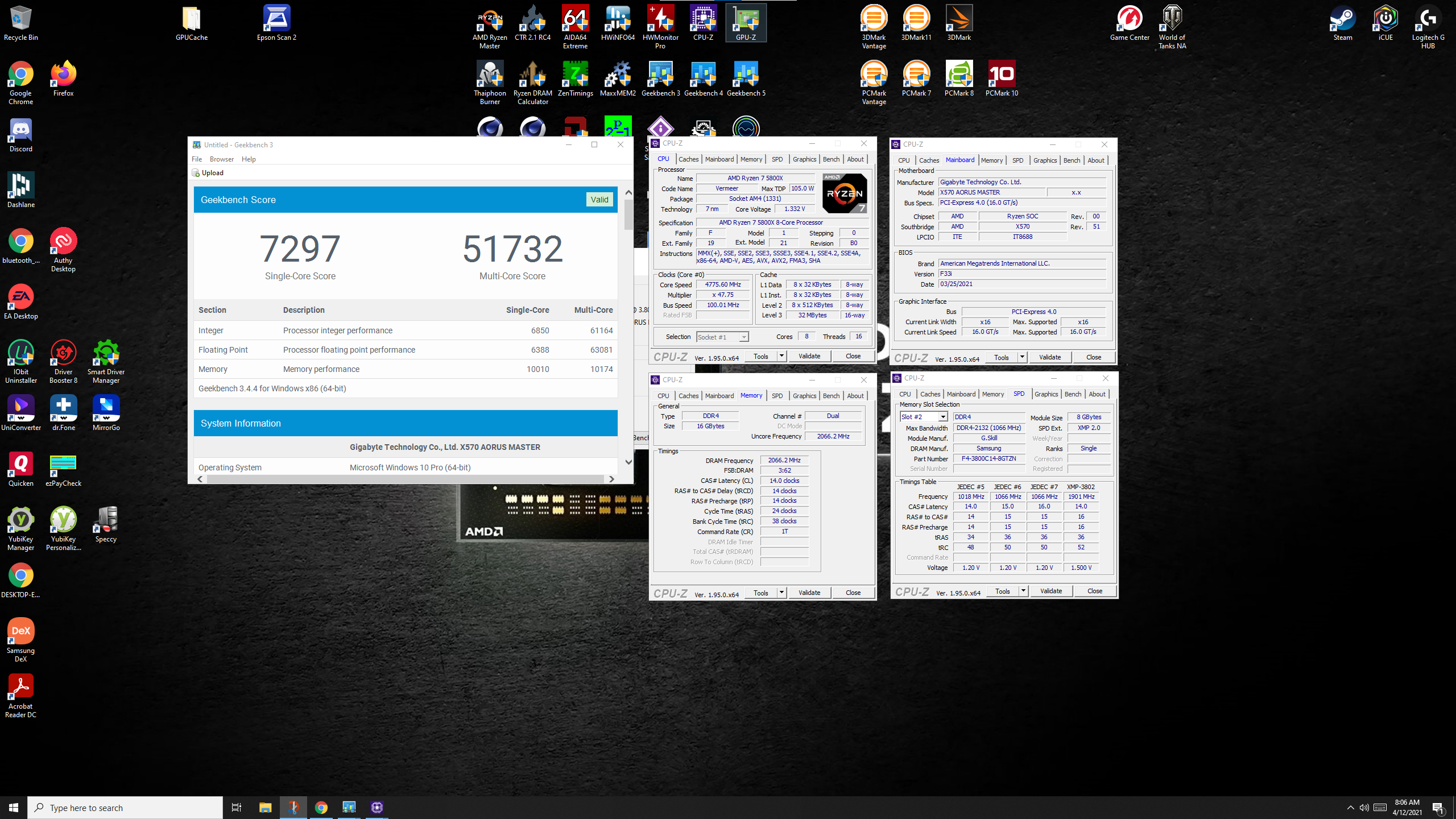Launch Ryzen DRAM Calculator shortcut
Image resolution: width=1456 pixels, height=819 pixels.
532,83
